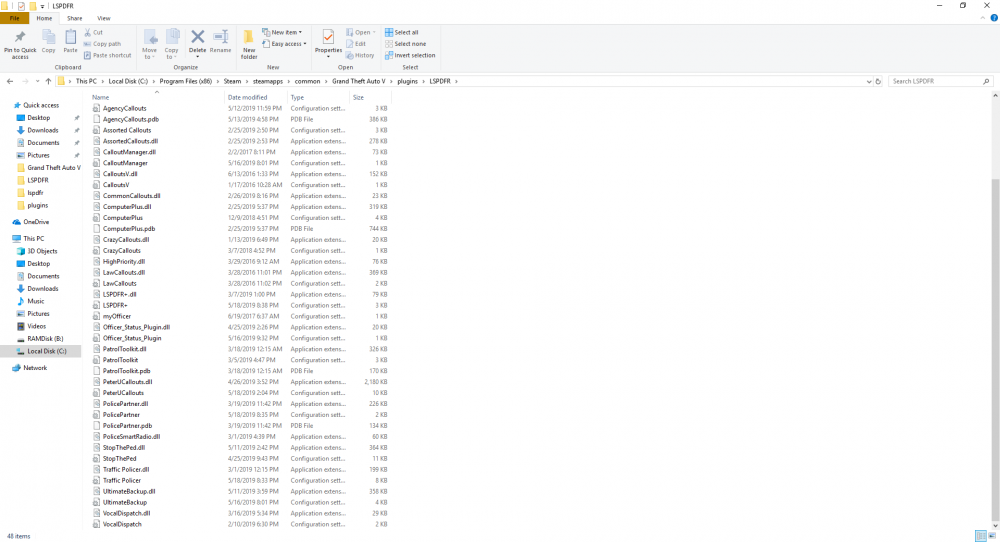Image resolution: width=1000 pixels, height=542 pixels.
Task: Select Local Disk (C:) in navigation pane
Action: point(46,351)
